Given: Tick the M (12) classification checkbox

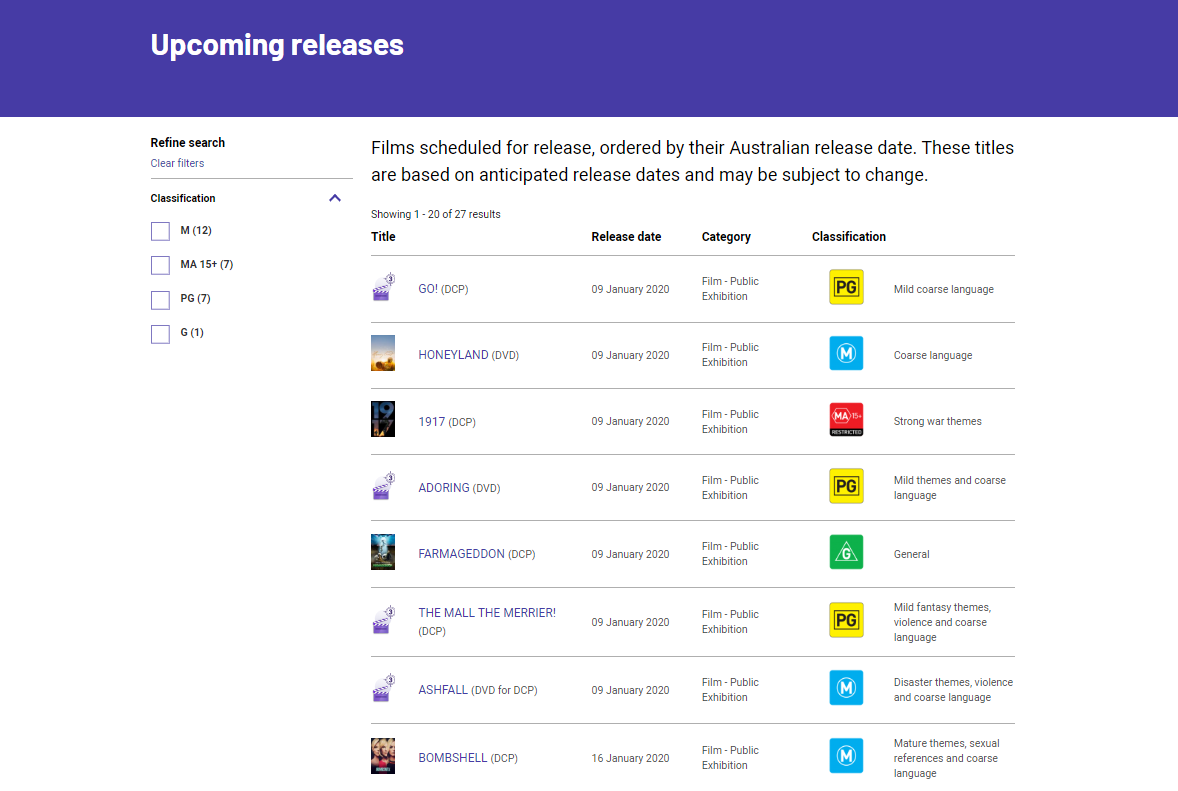Looking at the screenshot, I should [x=160, y=231].
